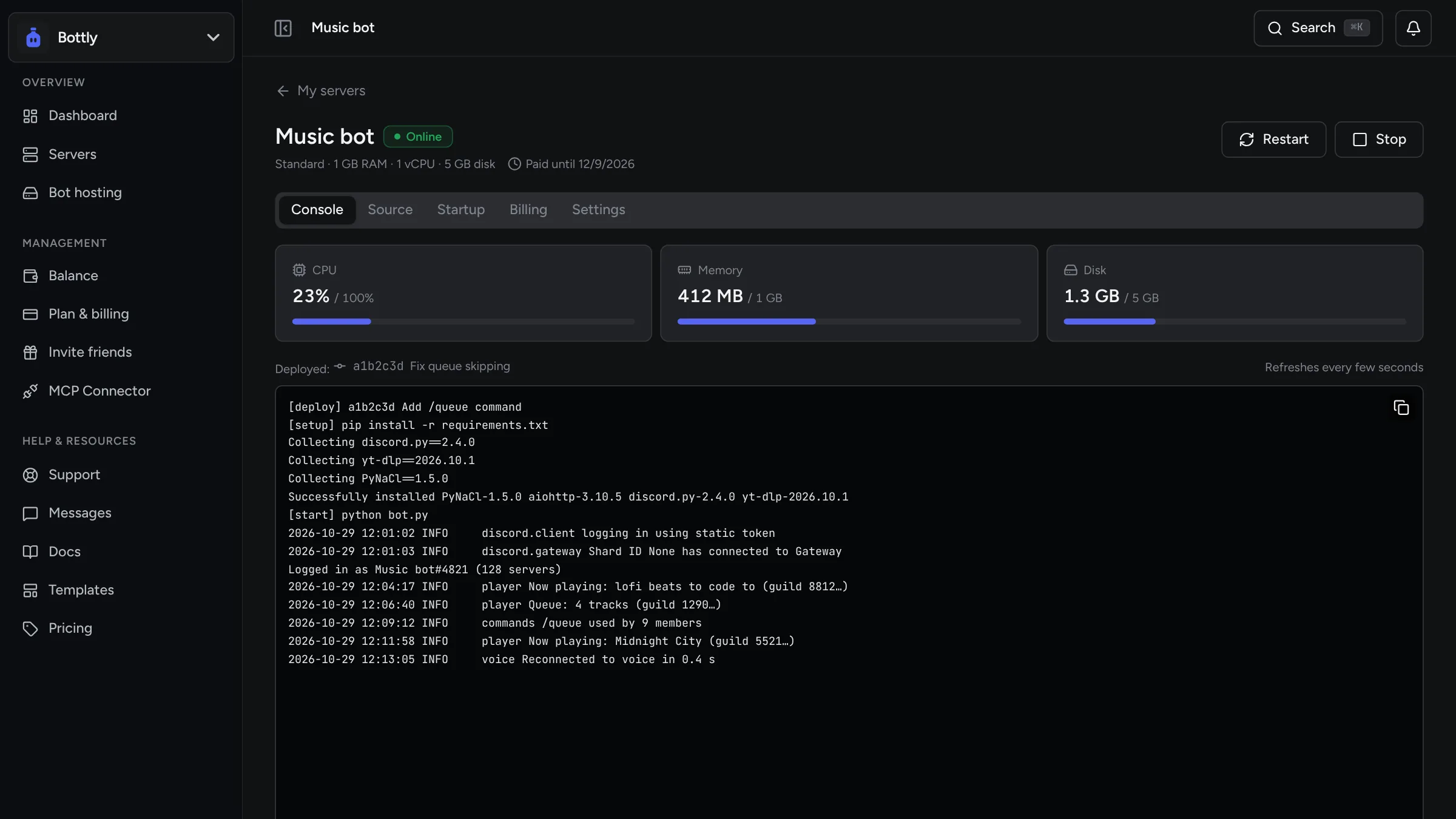Open the Startup tab
Viewport: 1456px width, 819px height.
[460, 210]
